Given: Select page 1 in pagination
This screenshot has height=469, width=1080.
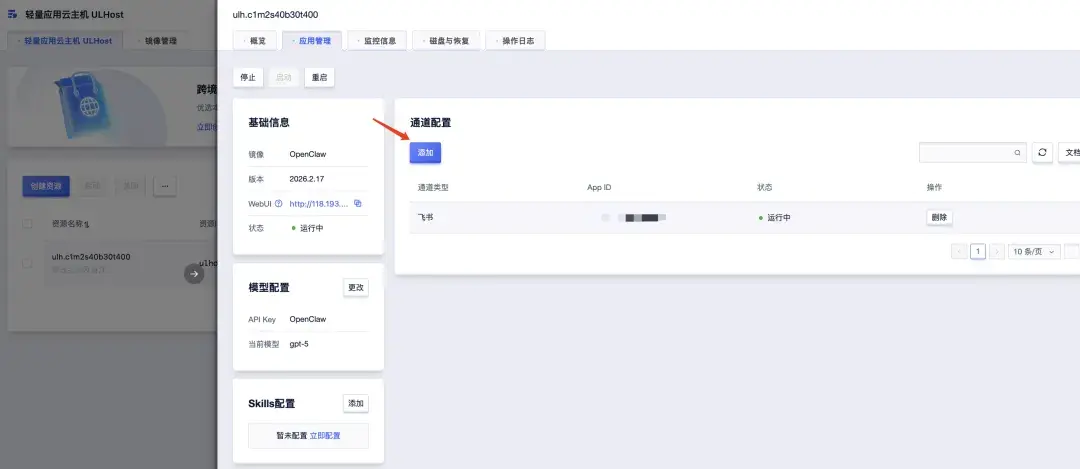Looking at the screenshot, I should pyautogui.click(x=978, y=251).
